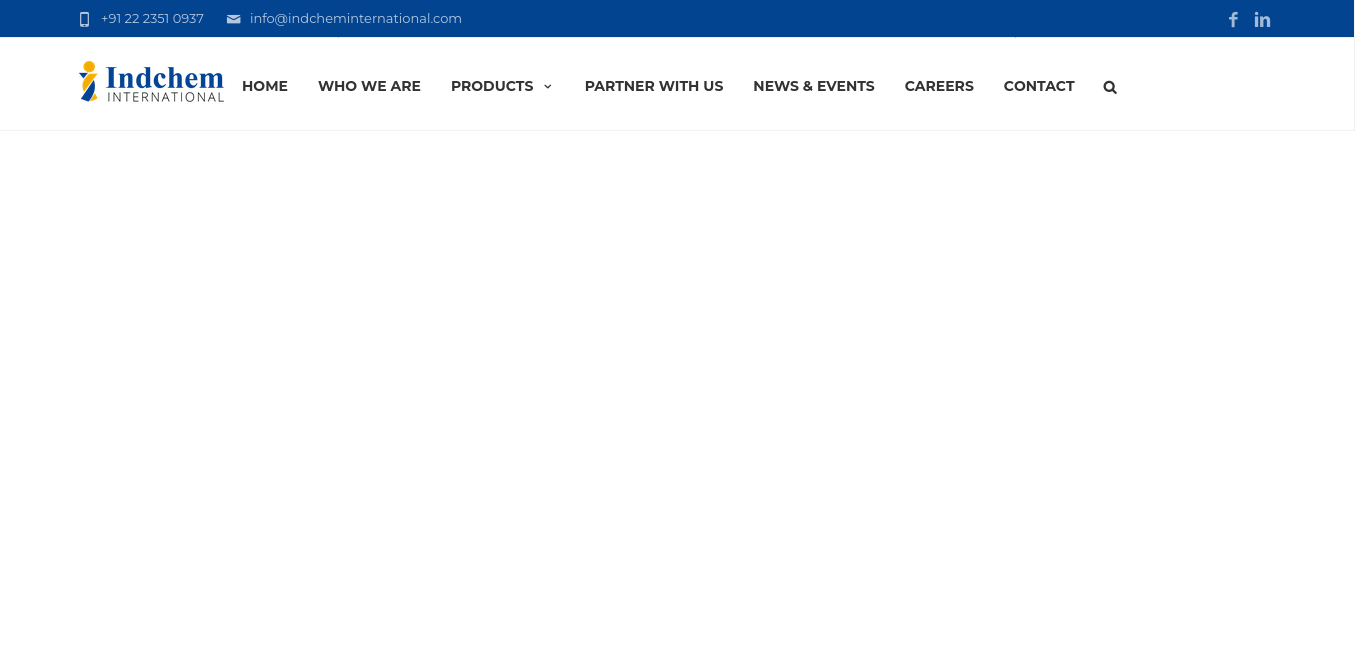Open the Contact page
This screenshot has height=651, width=1366.
pos(1039,86)
